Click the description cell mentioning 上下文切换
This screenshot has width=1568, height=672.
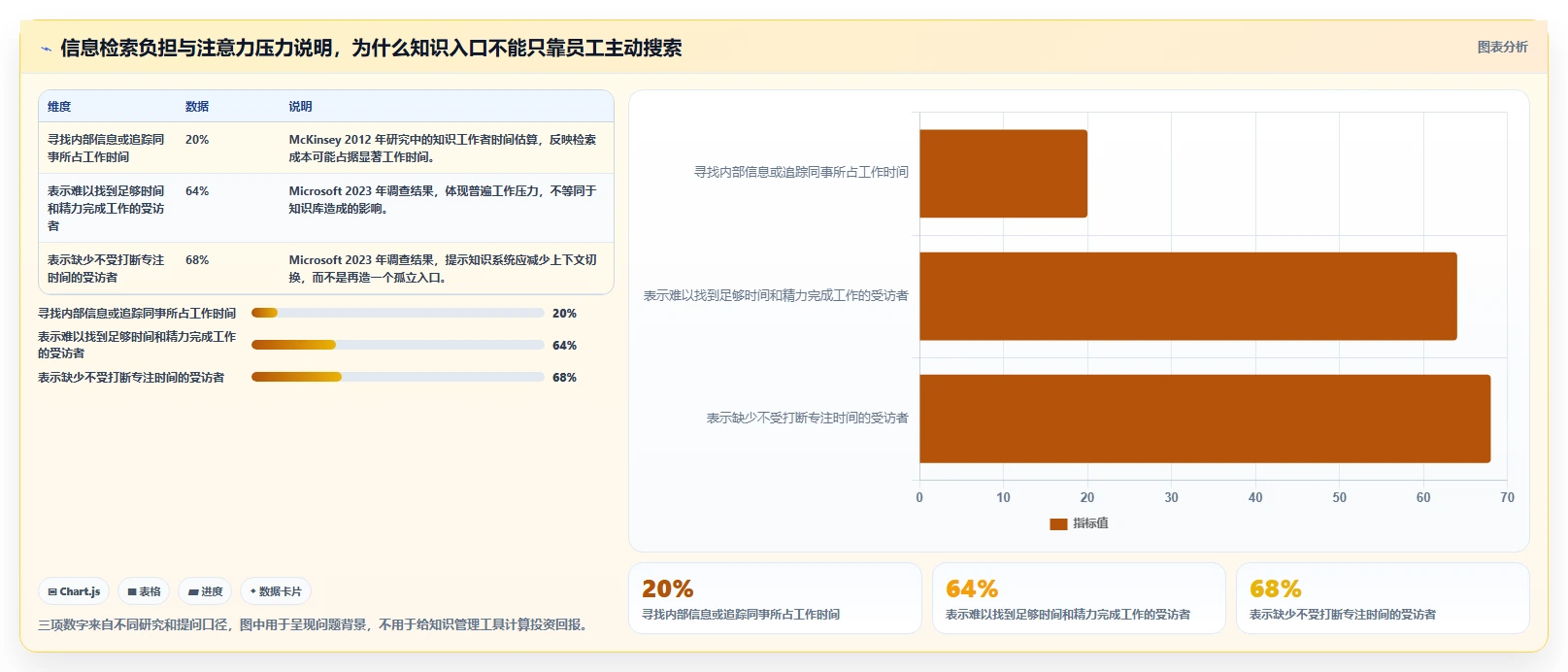443,269
